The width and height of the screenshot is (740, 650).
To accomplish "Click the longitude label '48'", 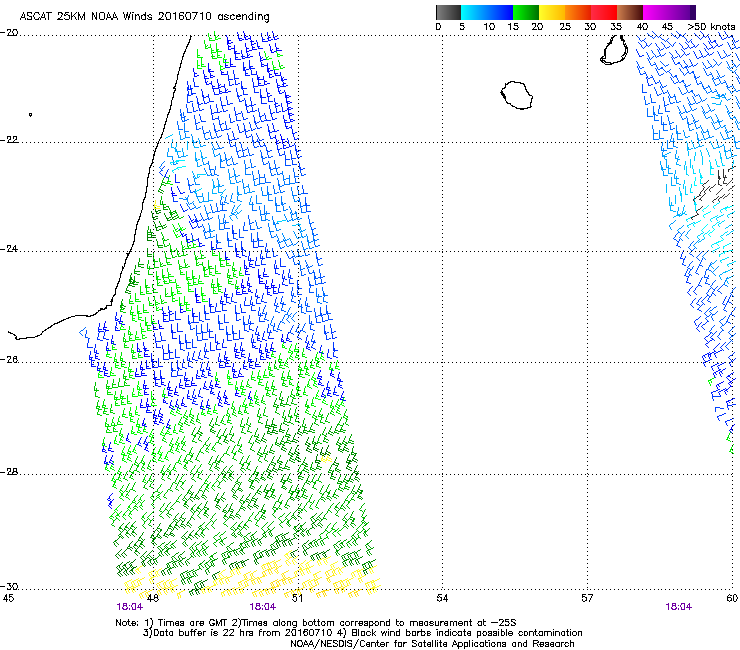I will (152, 599).
